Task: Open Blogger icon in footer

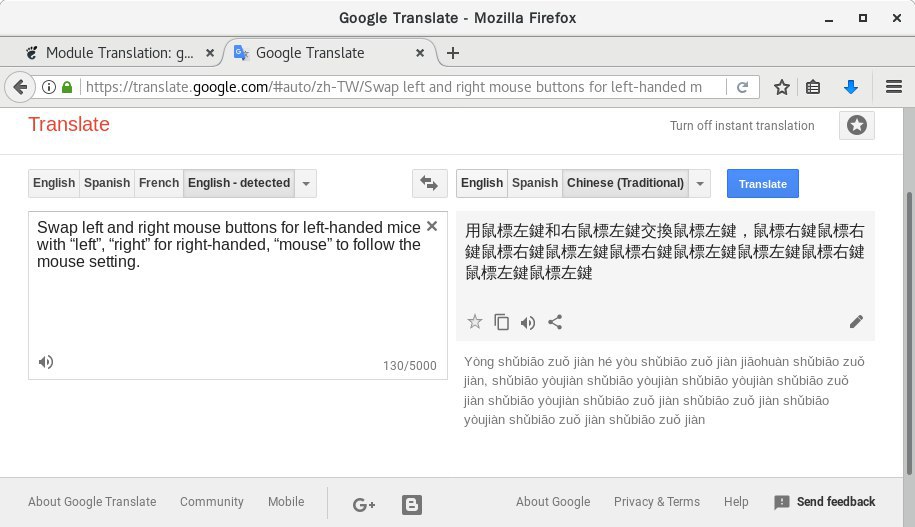Action: (411, 504)
